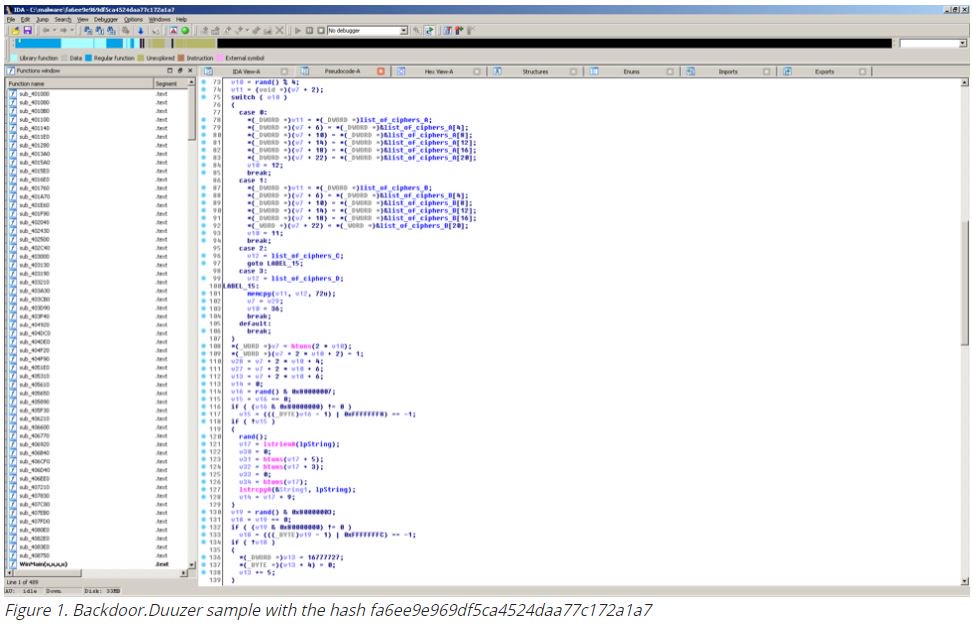This screenshot has height=626, width=972.
Task: Close the Hex View-A tab
Action: pyautogui.click(x=477, y=71)
